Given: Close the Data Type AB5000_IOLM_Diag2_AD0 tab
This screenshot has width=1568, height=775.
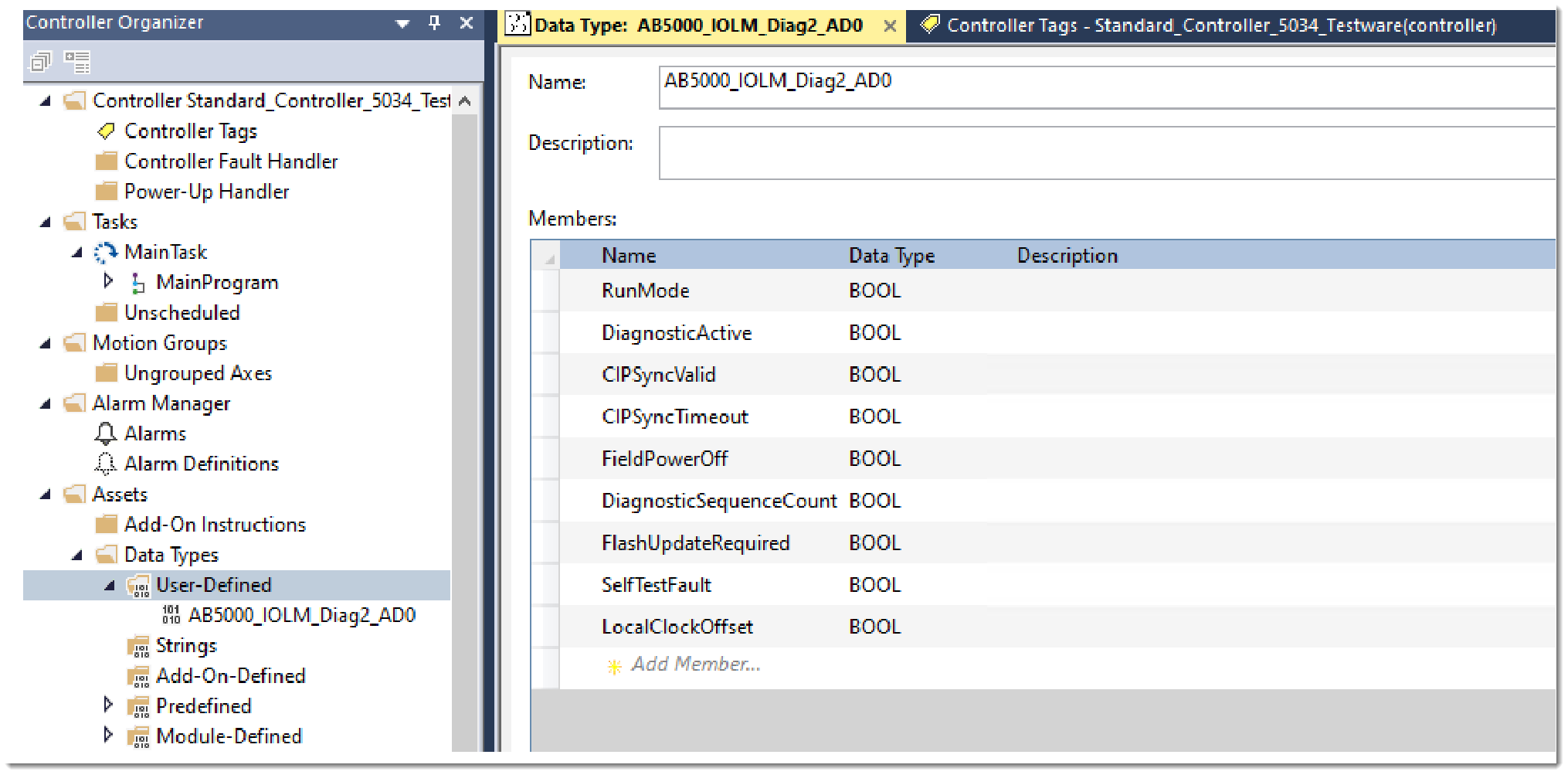Looking at the screenshot, I should click(x=890, y=26).
